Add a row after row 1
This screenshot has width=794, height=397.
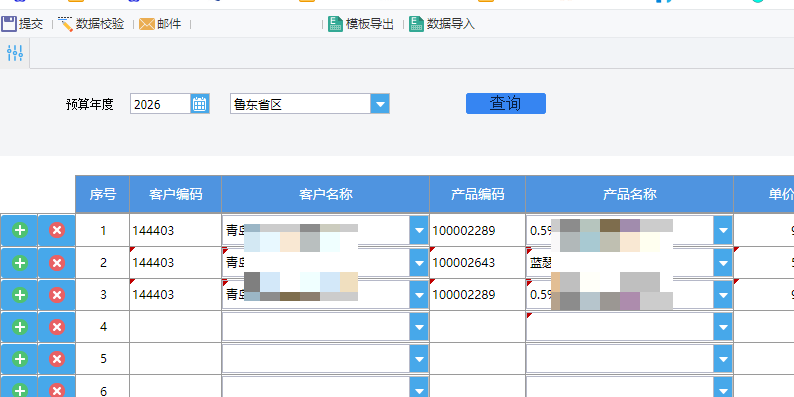(x=19, y=230)
